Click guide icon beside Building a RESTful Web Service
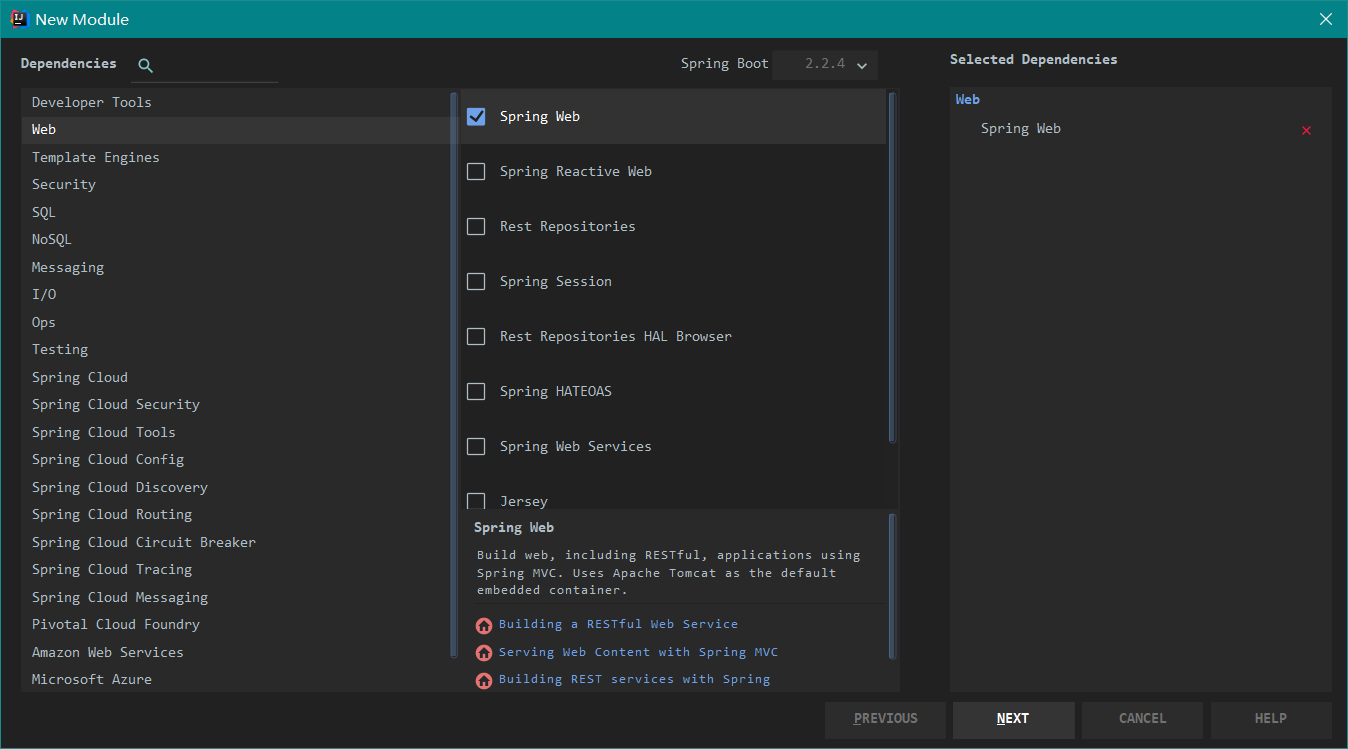Screen dimensions: 1348x749 484,625
